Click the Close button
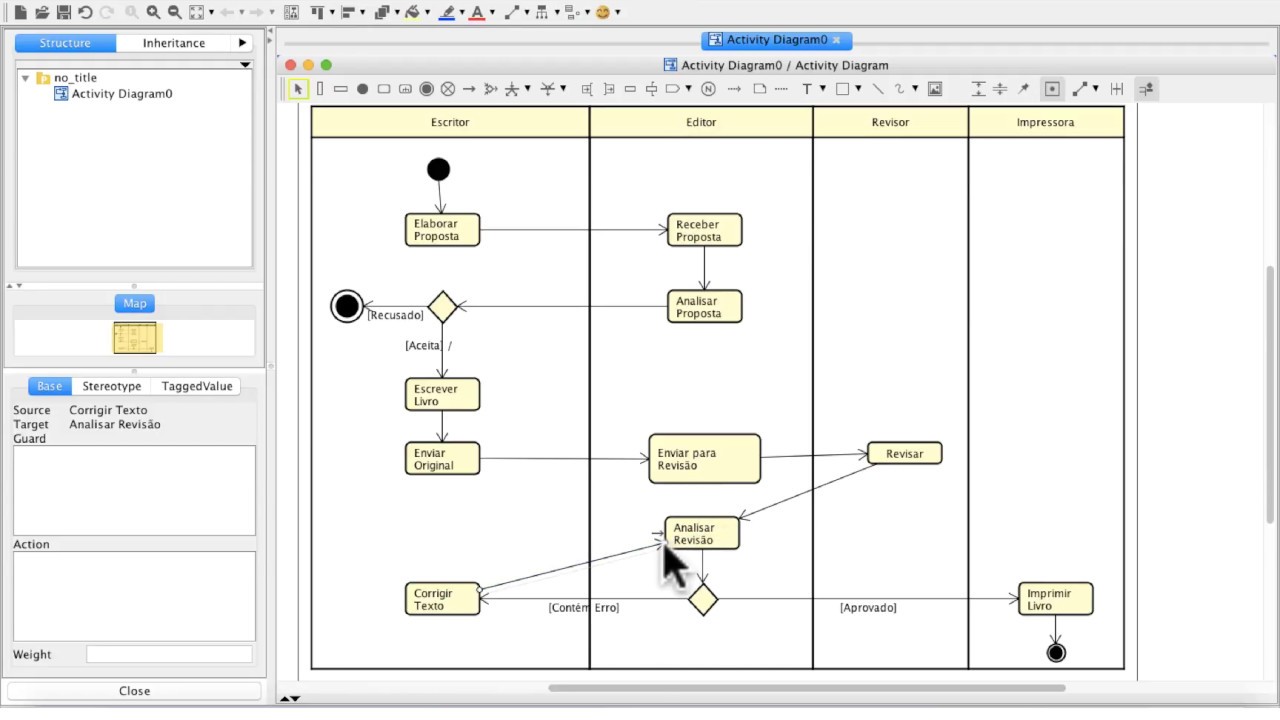1280x720 pixels. pyautogui.click(x=134, y=691)
